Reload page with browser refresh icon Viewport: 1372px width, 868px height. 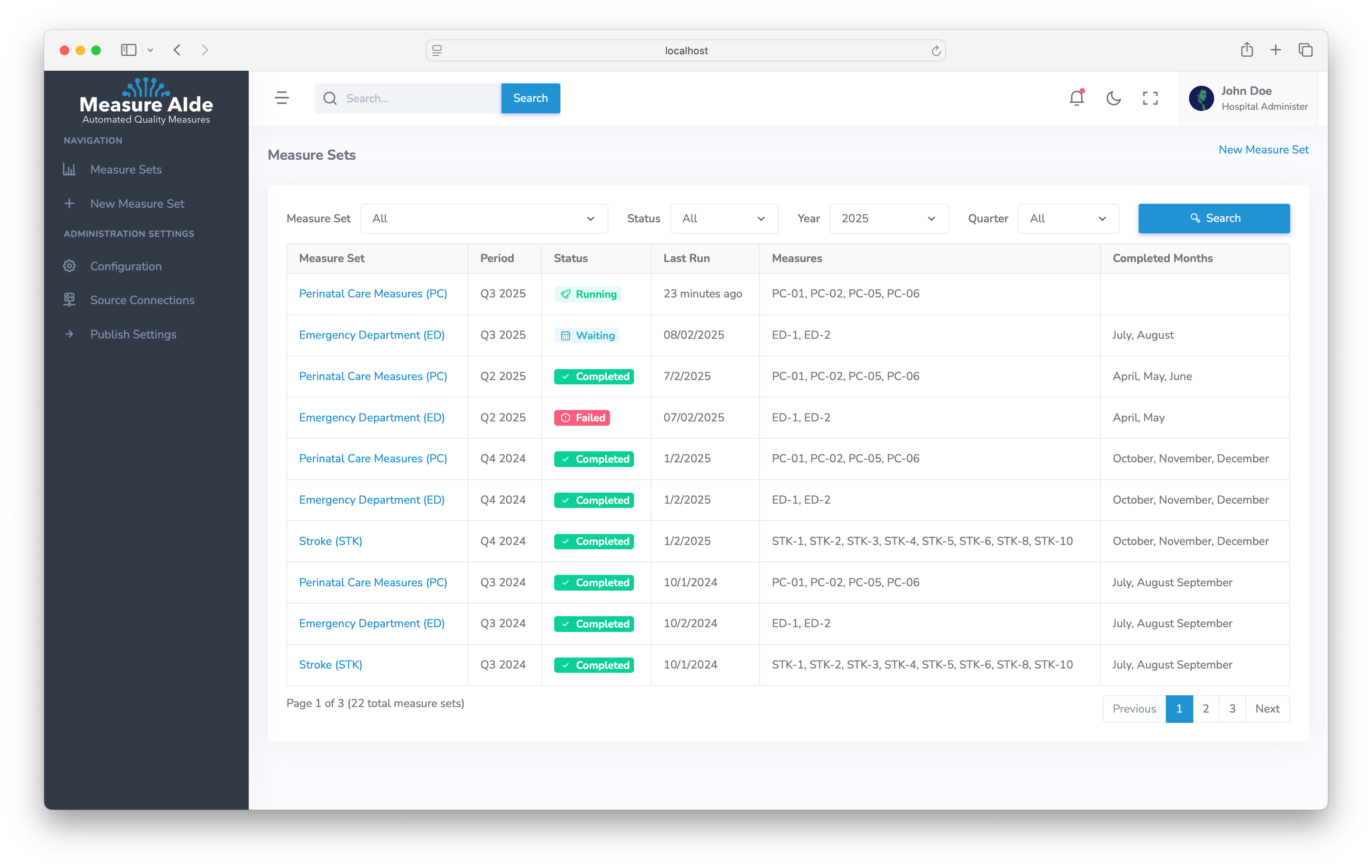pyautogui.click(x=936, y=51)
